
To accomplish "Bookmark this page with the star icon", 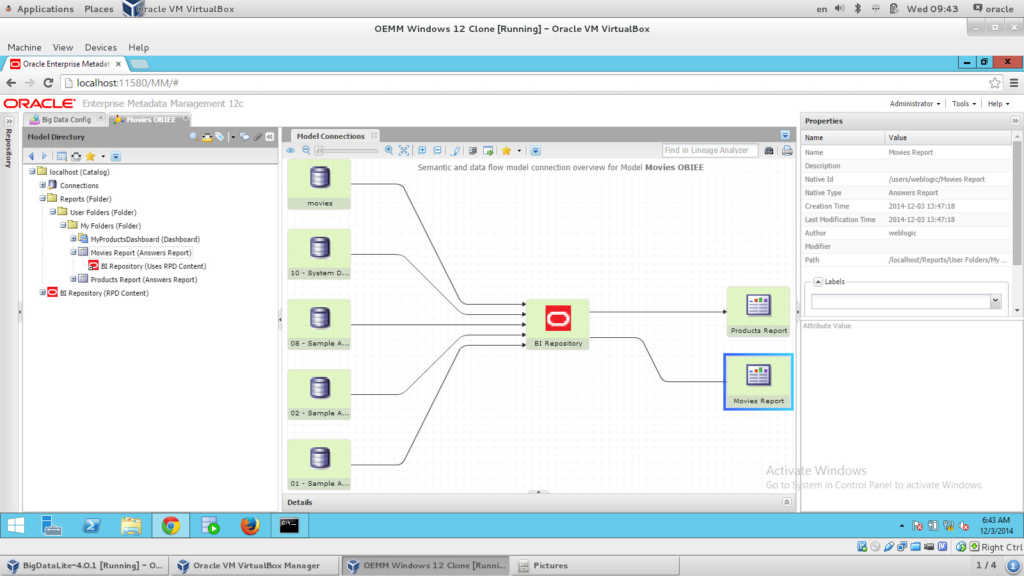I will pyautogui.click(x=995, y=83).
